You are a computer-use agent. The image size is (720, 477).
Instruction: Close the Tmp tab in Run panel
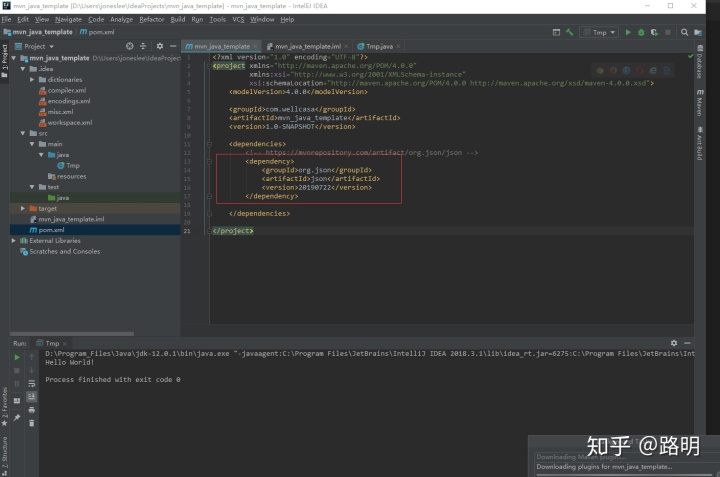click(65, 343)
